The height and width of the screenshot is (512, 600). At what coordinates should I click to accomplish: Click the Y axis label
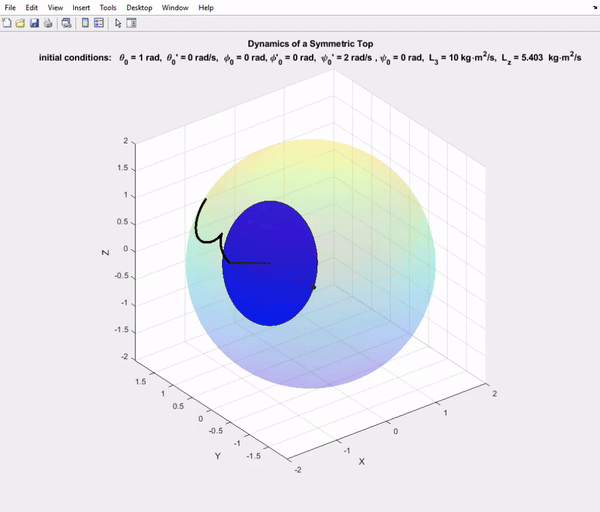(x=217, y=456)
